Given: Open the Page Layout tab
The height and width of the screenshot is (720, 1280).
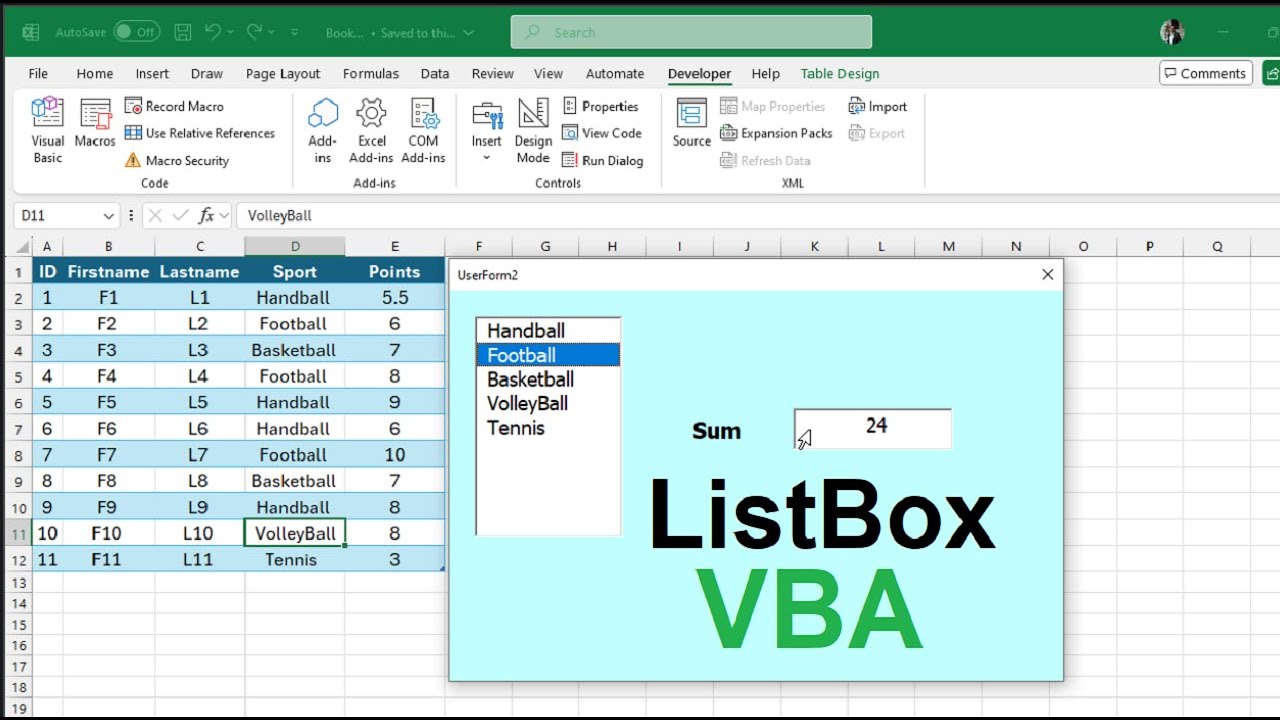Looking at the screenshot, I should (283, 73).
